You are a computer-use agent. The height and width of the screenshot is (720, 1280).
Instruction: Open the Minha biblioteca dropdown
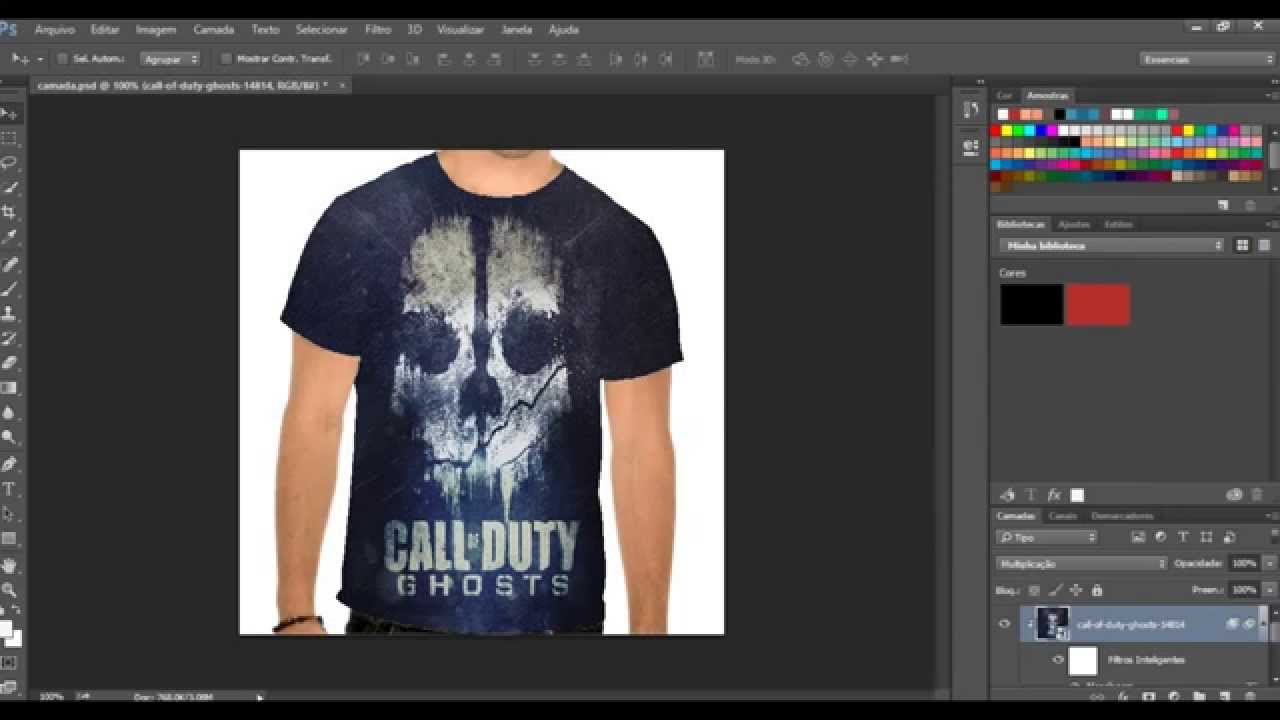coord(1111,245)
